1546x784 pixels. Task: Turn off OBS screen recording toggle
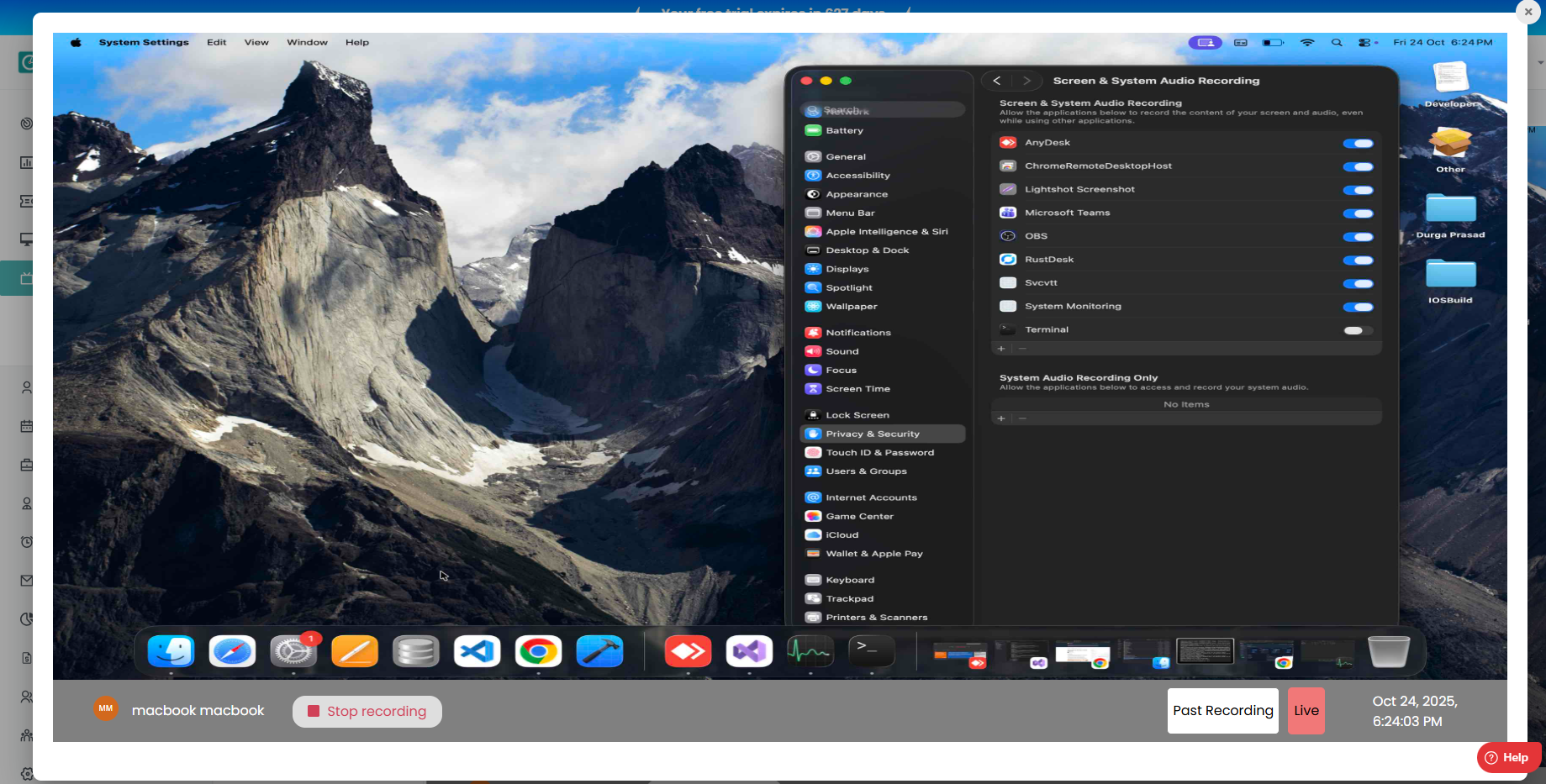(1358, 237)
